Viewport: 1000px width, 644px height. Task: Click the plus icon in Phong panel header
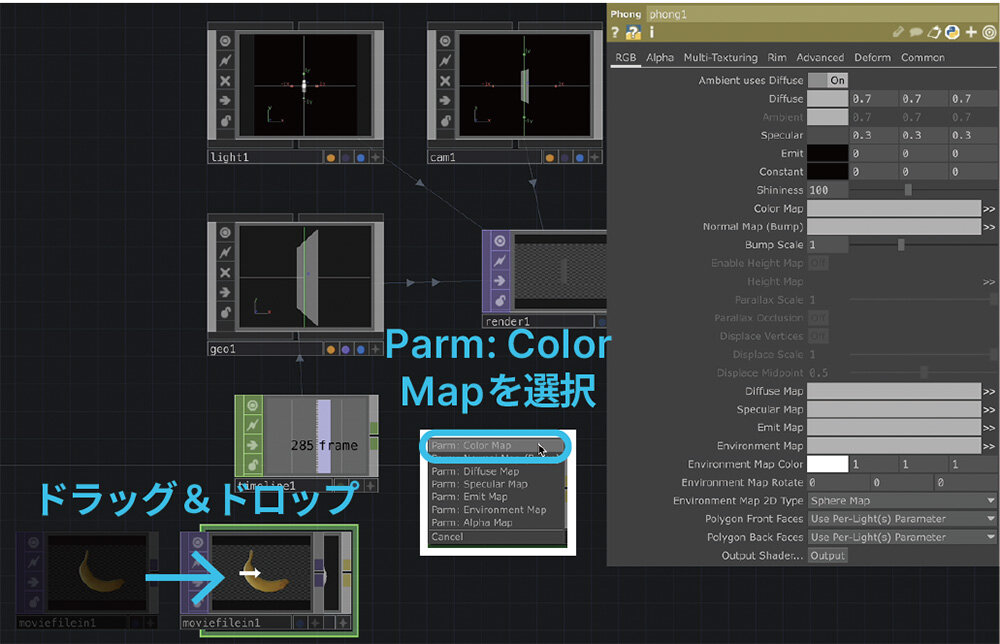970,33
